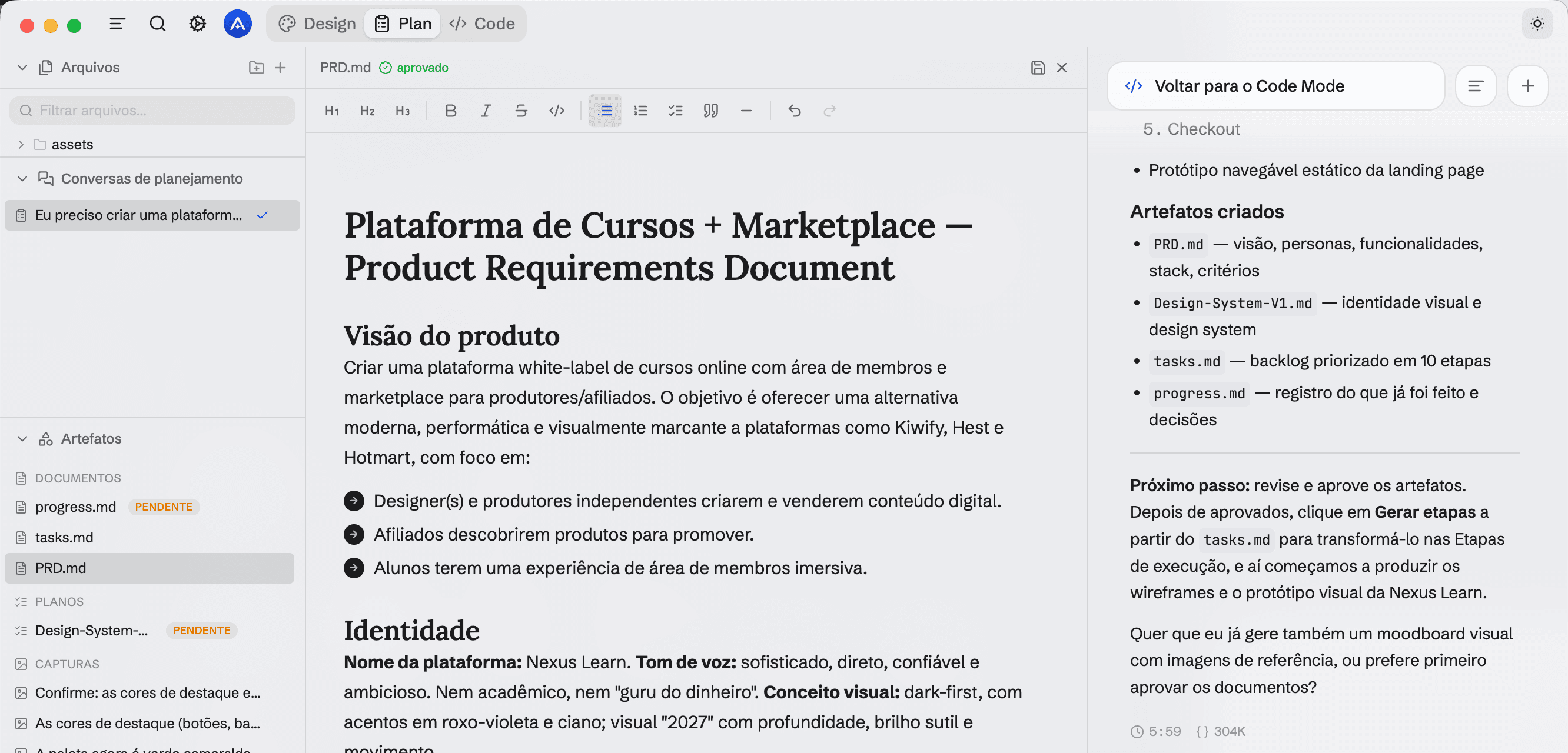Click bullet Afiliados descobrirem produtos para promover
This screenshot has width=1568, height=753.
(x=564, y=535)
